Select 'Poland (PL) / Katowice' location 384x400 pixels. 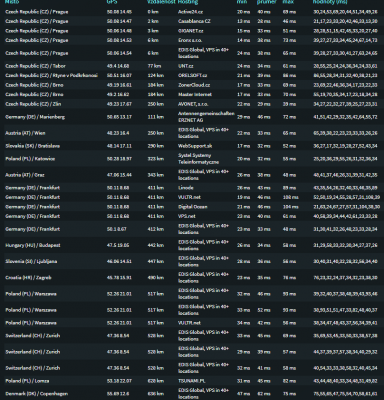click(x=30, y=159)
